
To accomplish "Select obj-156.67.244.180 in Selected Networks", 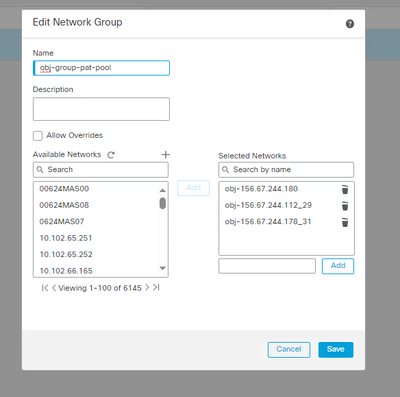I will pyautogui.click(x=261, y=189).
